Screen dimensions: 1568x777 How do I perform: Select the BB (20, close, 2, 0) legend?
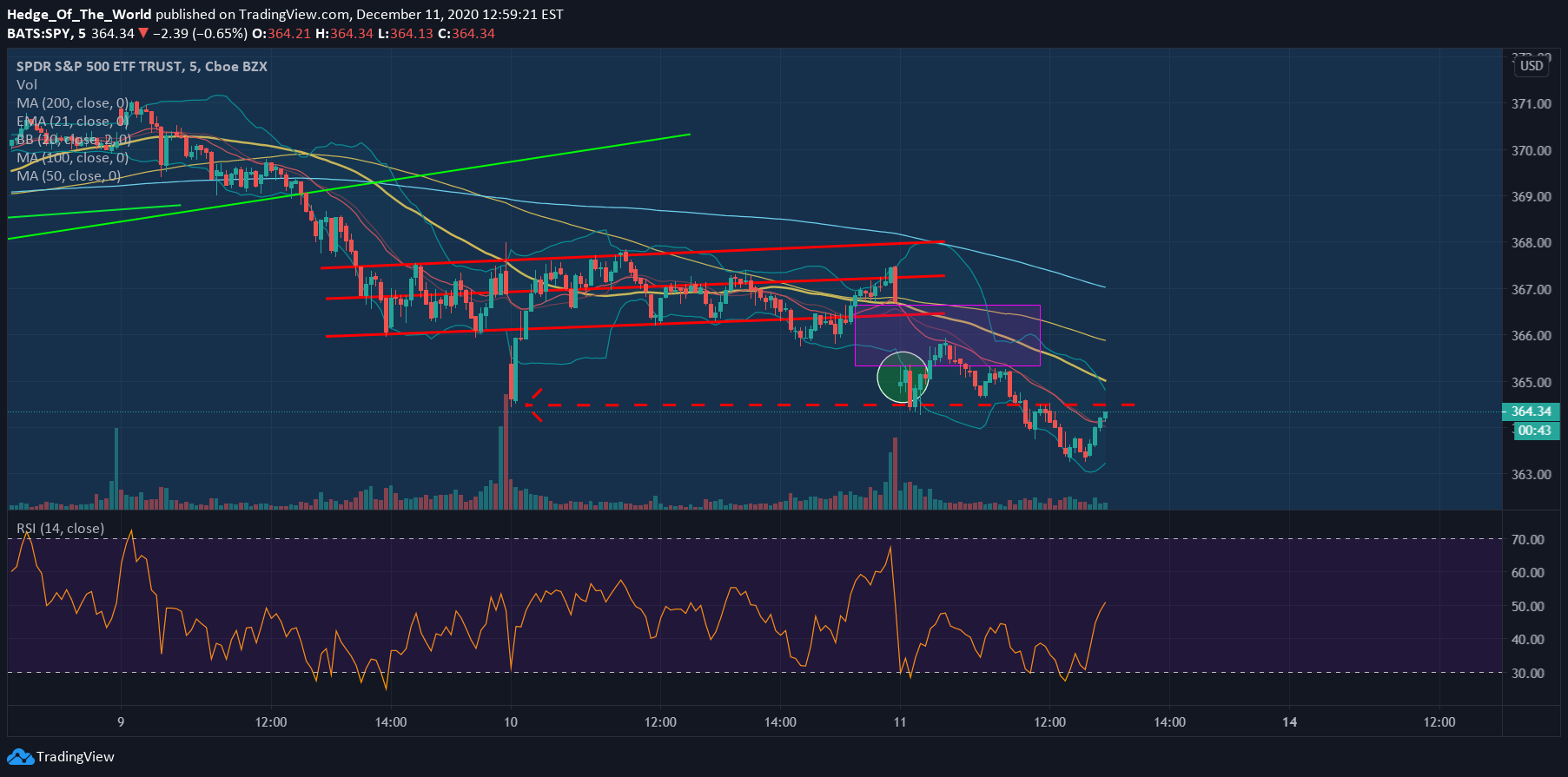tap(74, 139)
